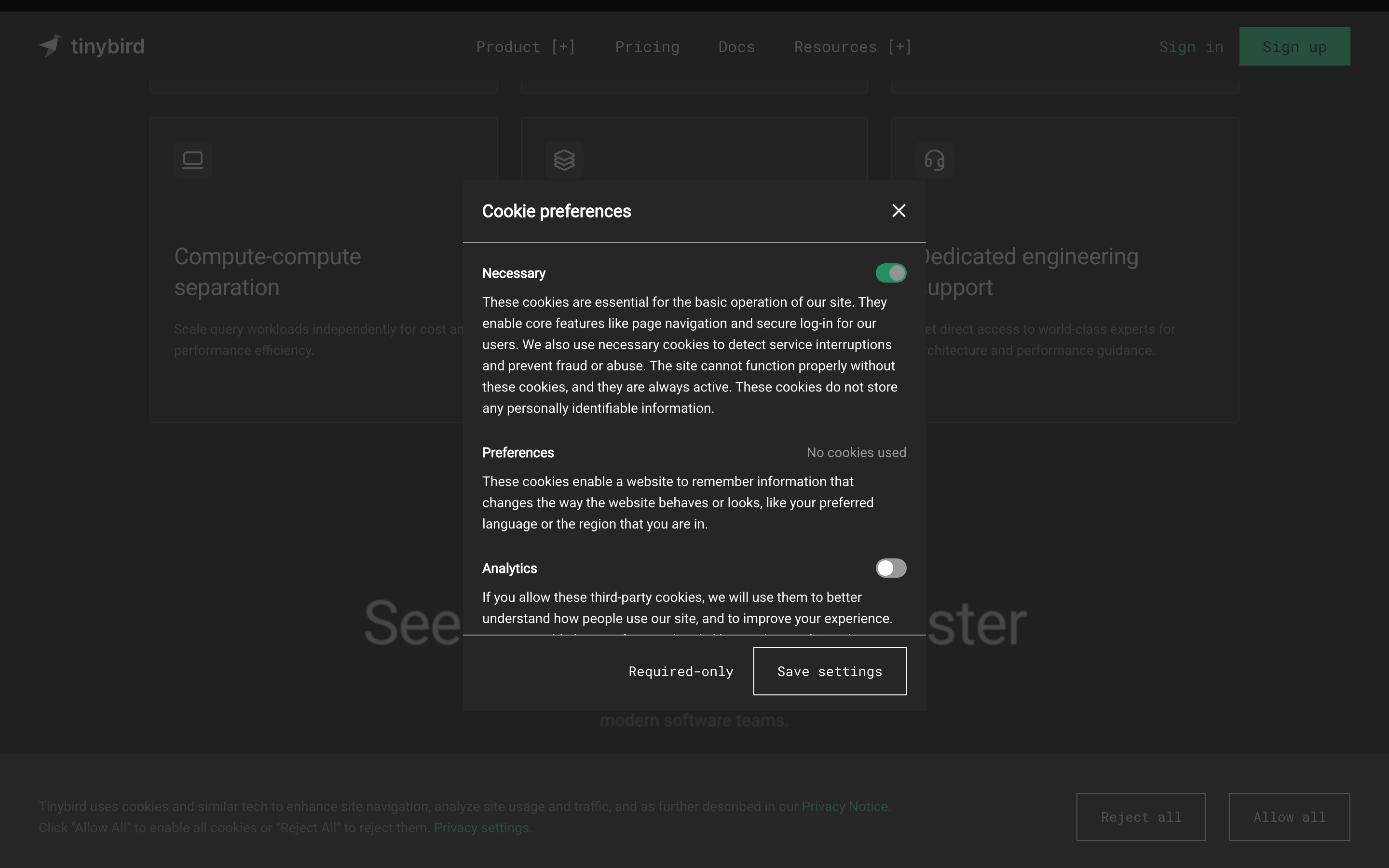The image size is (1389, 868).
Task: Click Reject all in cookie banner
Action: coord(1141,816)
